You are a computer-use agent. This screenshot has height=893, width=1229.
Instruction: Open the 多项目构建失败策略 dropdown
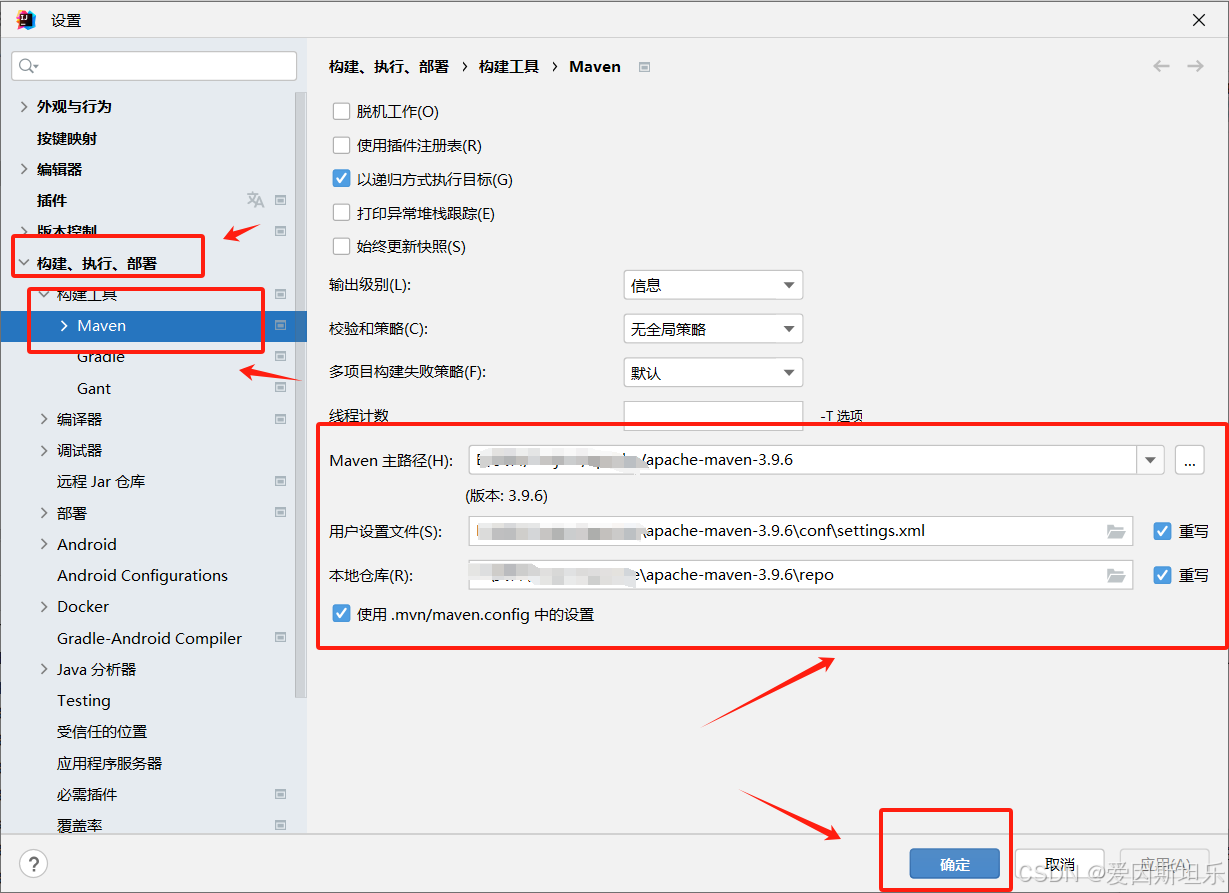(713, 373)
